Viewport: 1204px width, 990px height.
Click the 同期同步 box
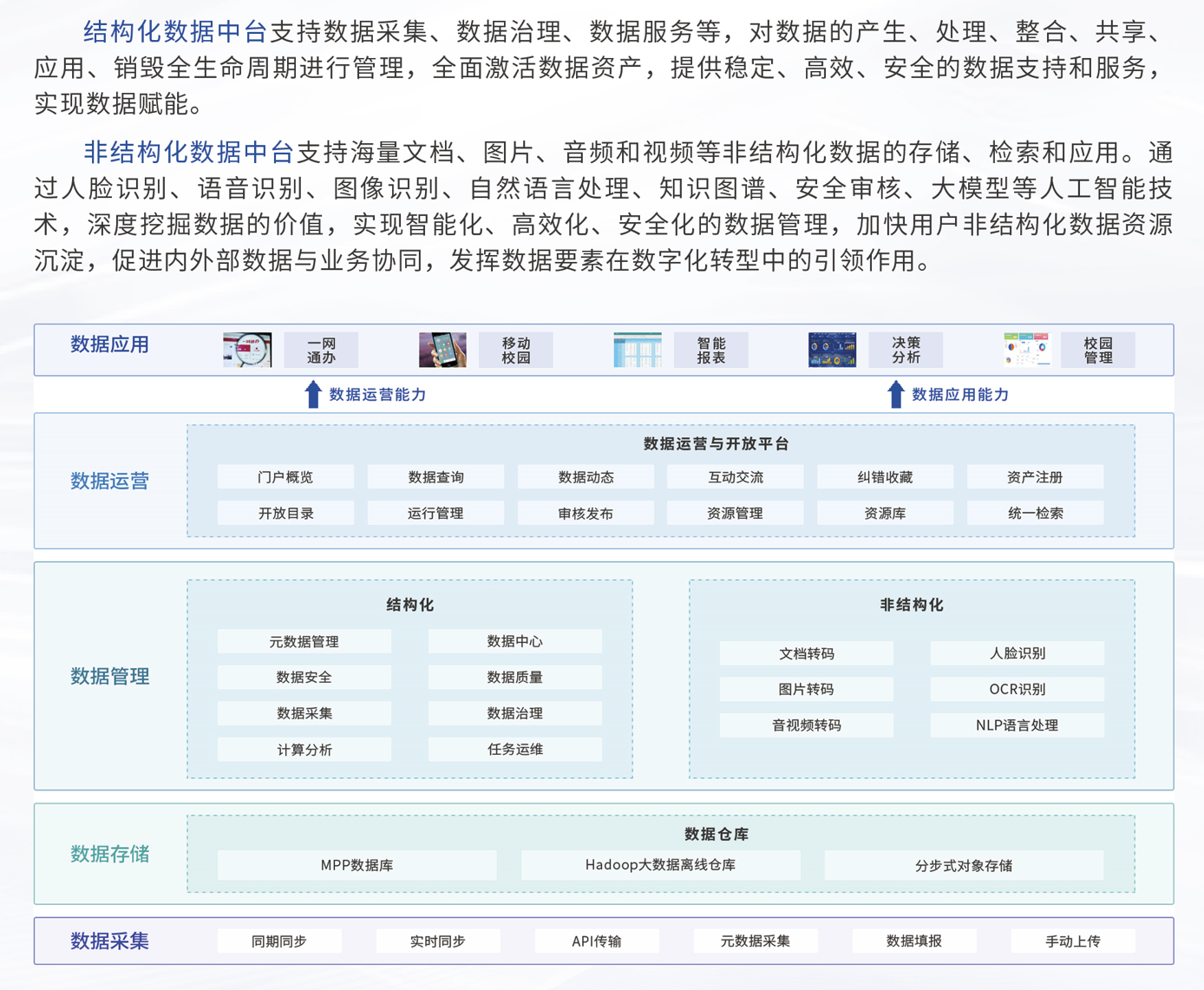point(279,941)
